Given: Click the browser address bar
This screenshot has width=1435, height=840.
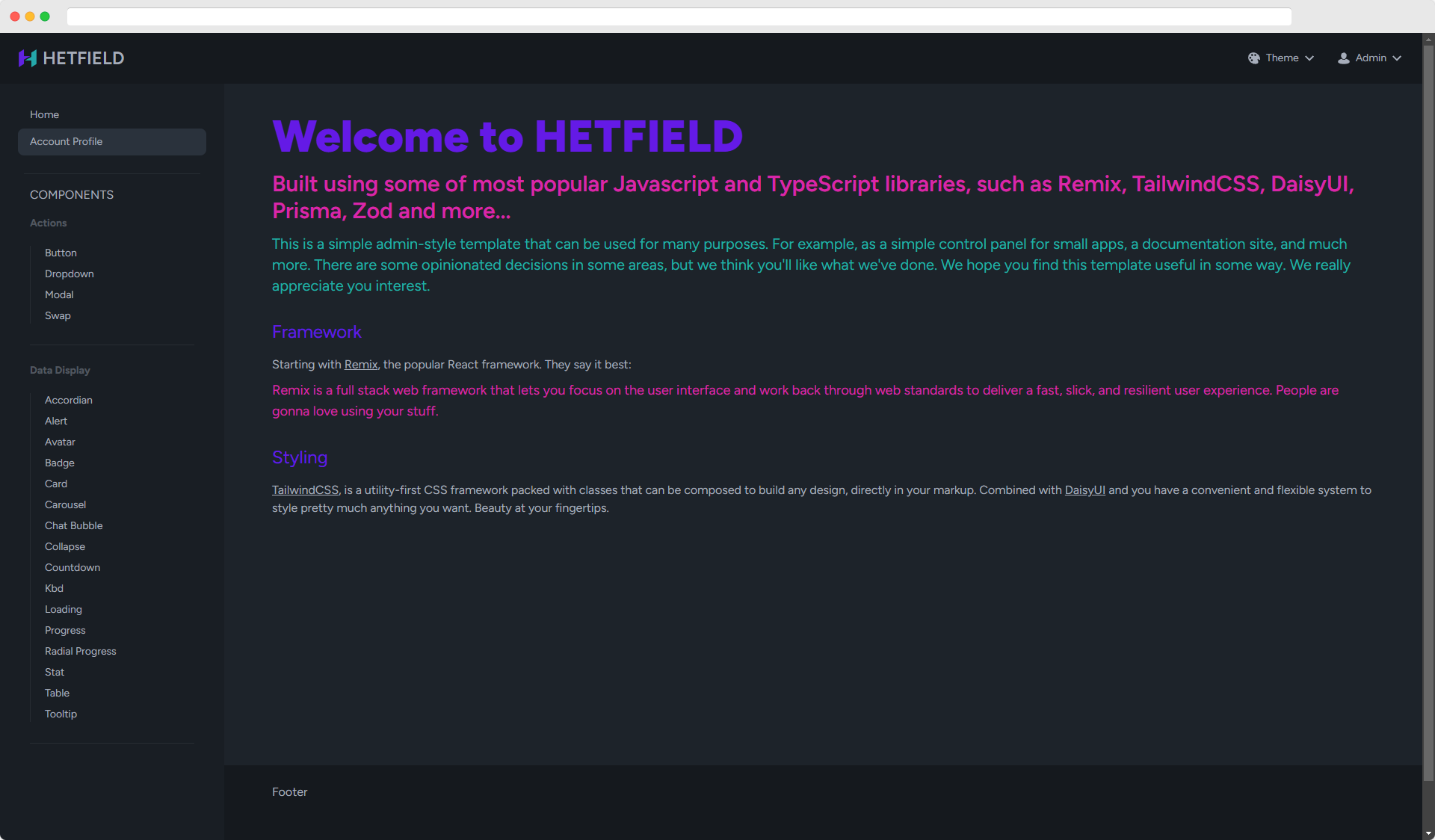Looking at the screenshot, I should 679,16.
